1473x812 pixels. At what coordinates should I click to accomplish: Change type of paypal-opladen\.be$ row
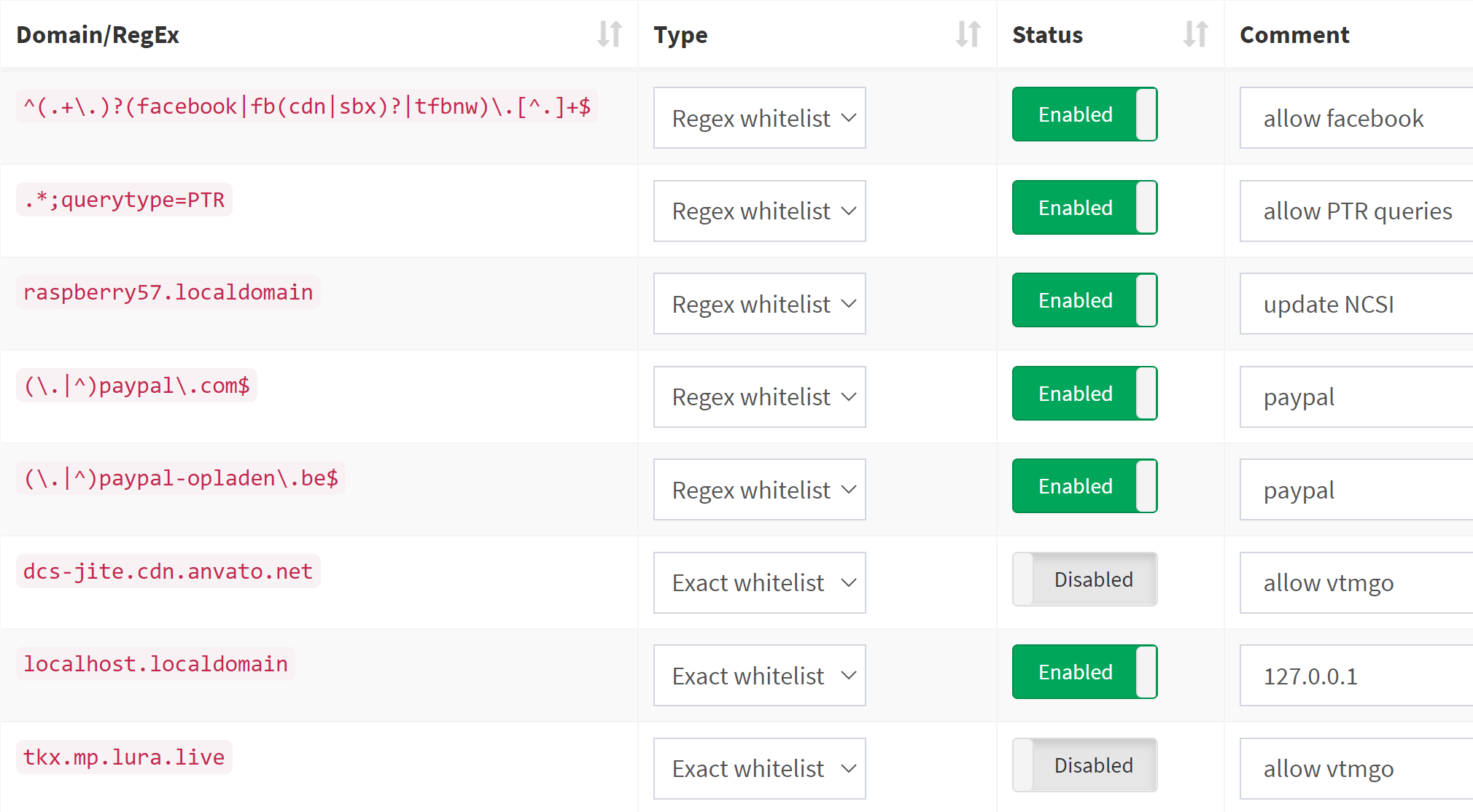[759, 490]
